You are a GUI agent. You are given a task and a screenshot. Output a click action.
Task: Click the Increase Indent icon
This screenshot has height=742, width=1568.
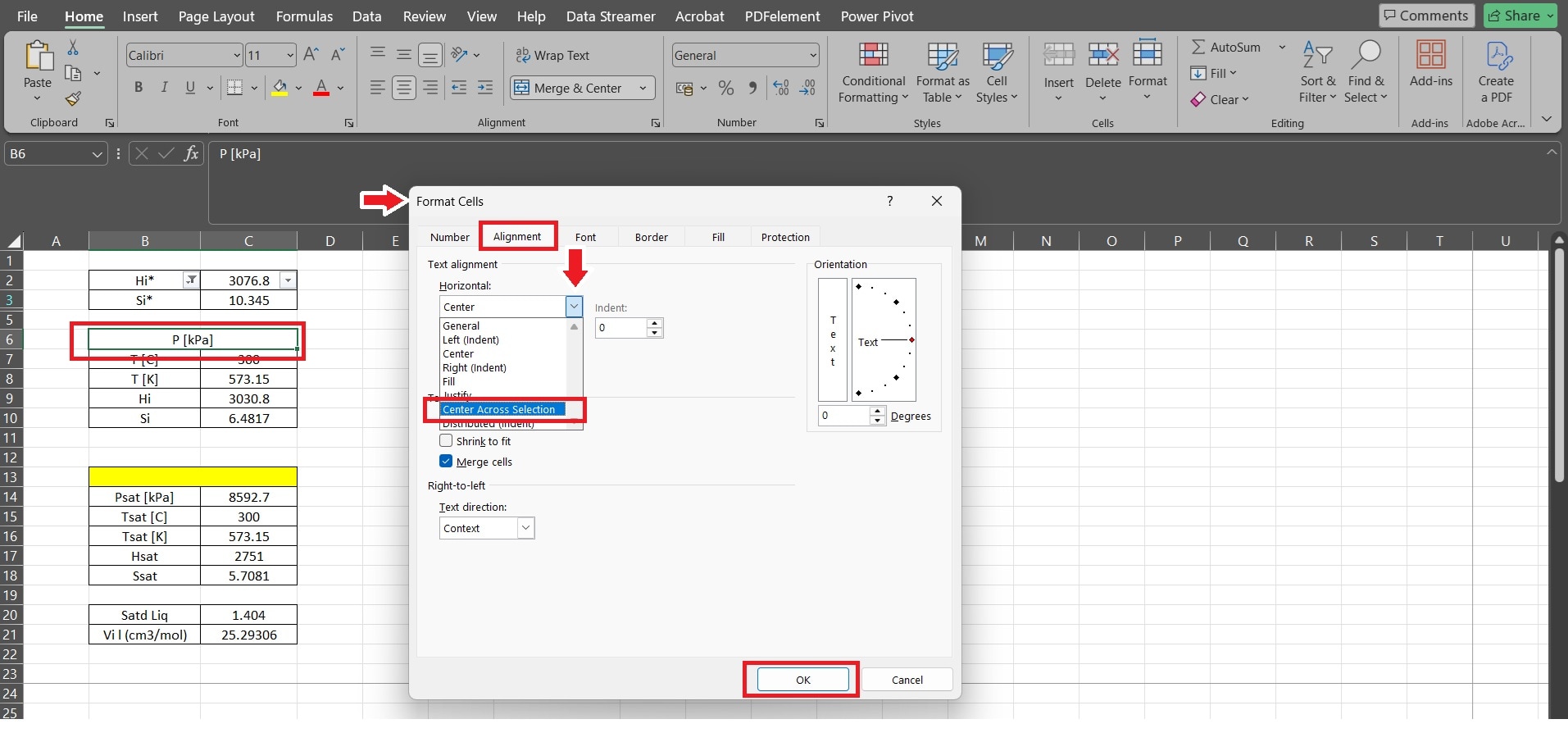[x=485, y=88]
